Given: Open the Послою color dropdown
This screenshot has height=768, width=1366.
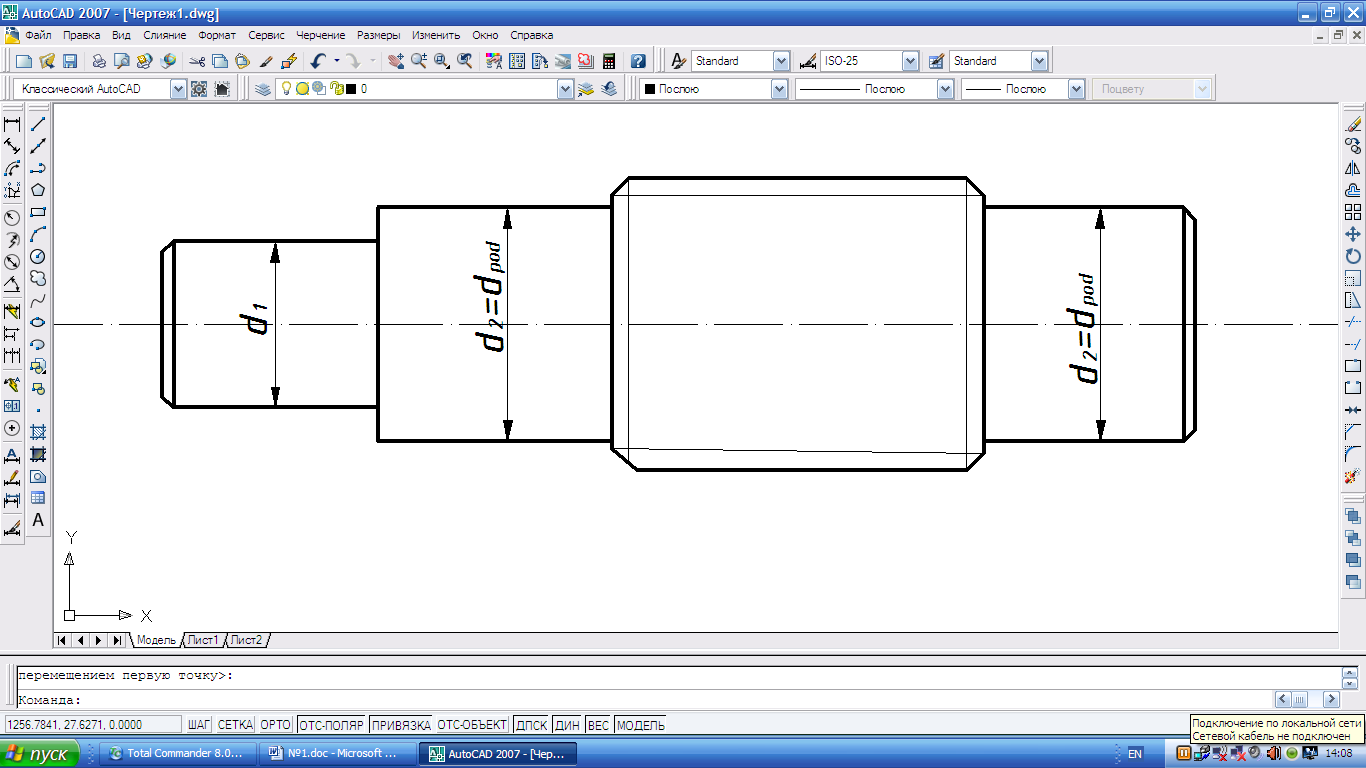Looking at the screenshot, I should [779, 89].
